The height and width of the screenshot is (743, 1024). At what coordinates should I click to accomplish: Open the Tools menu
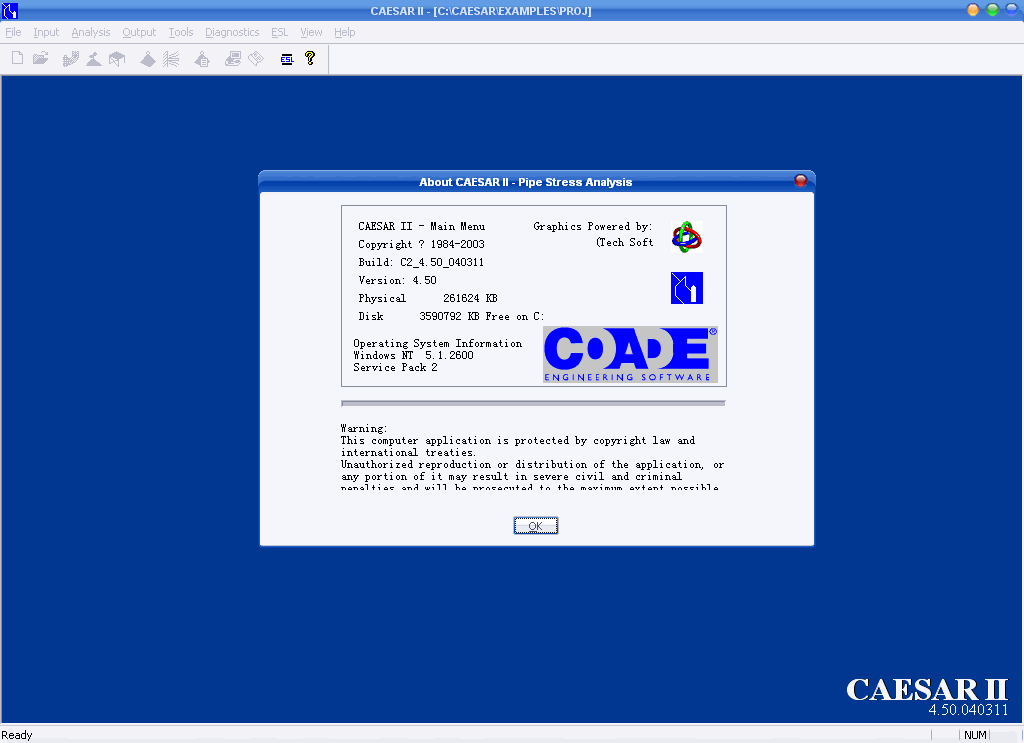[181, 32]
